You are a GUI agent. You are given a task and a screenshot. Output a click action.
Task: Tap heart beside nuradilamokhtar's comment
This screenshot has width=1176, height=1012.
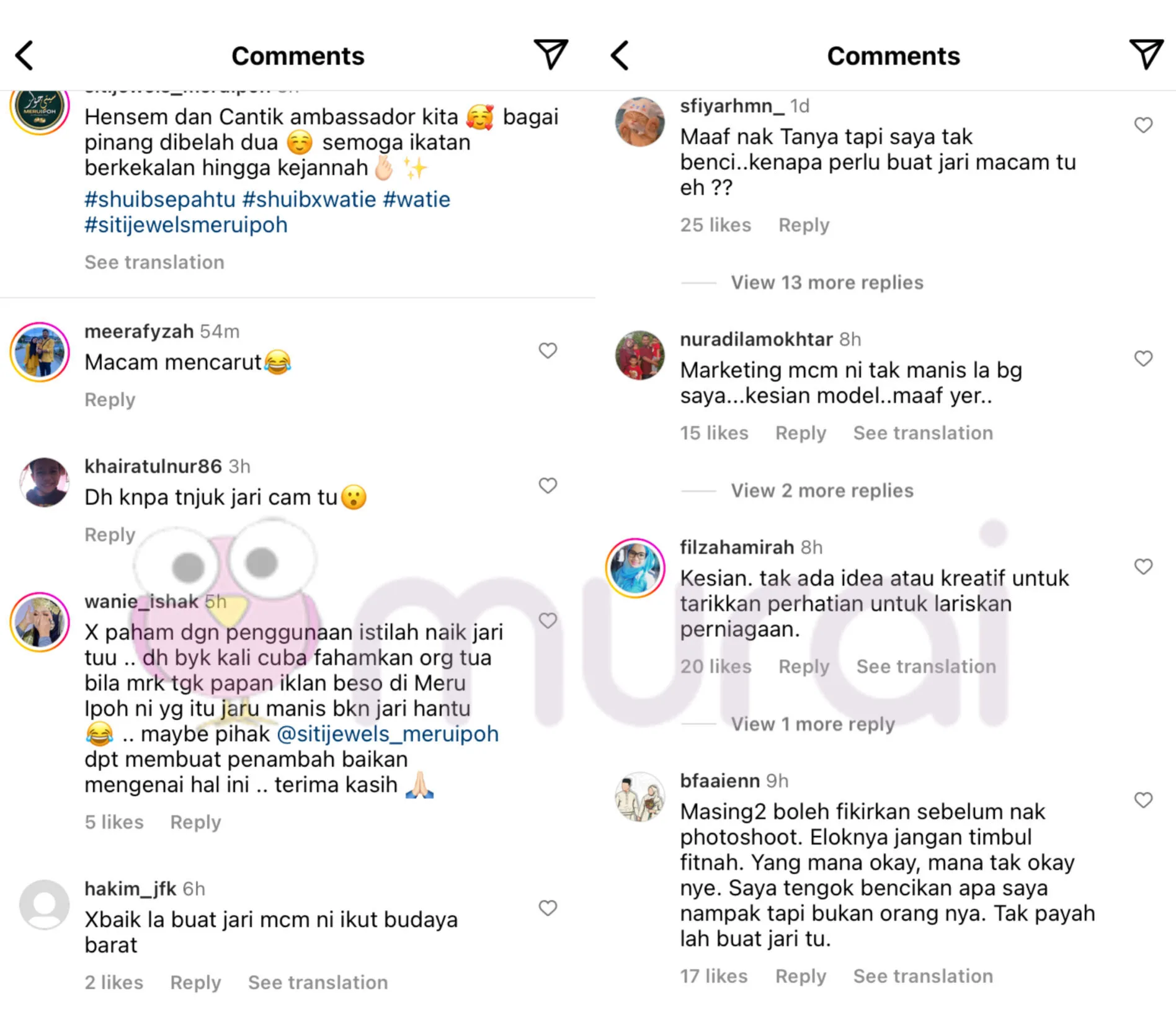tap(1143, 358)
